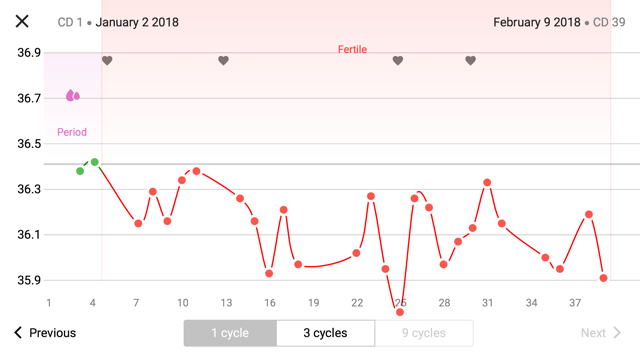
Task: Tap the Period label
Action: pos(72,132)
